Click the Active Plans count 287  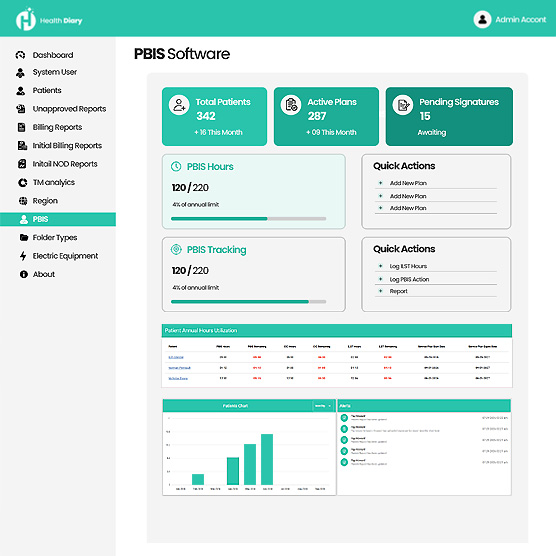pyautogui.click(x=317, y=116)
